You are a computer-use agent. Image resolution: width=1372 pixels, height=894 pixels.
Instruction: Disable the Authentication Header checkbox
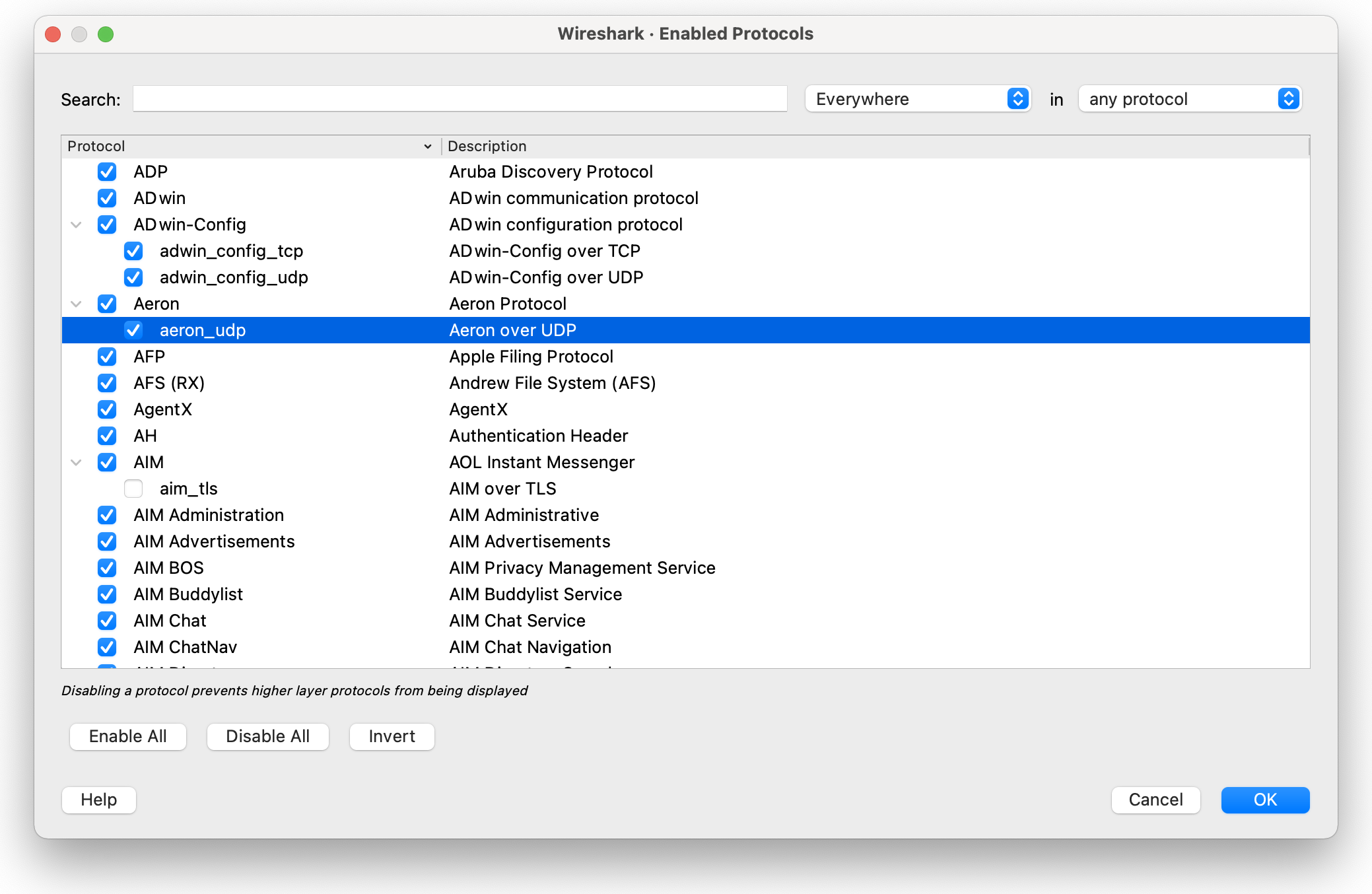click(x=107, y=436)
